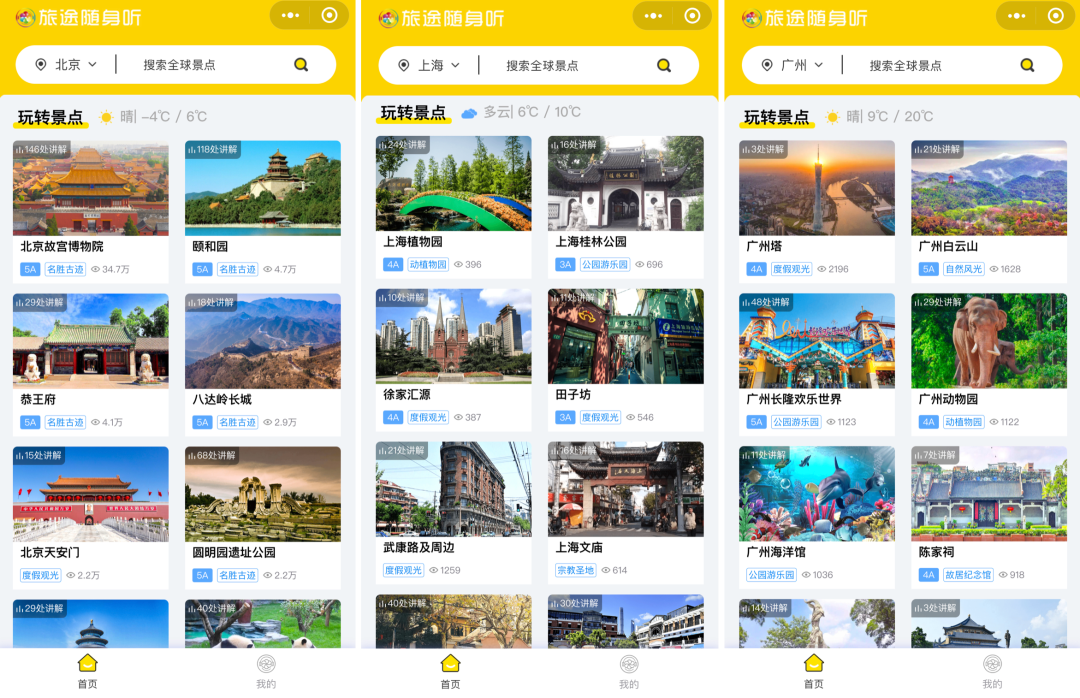Tap the search magnifier in the 广州 screen
Screen dimensions: 1080x698
coord(1027,65)
